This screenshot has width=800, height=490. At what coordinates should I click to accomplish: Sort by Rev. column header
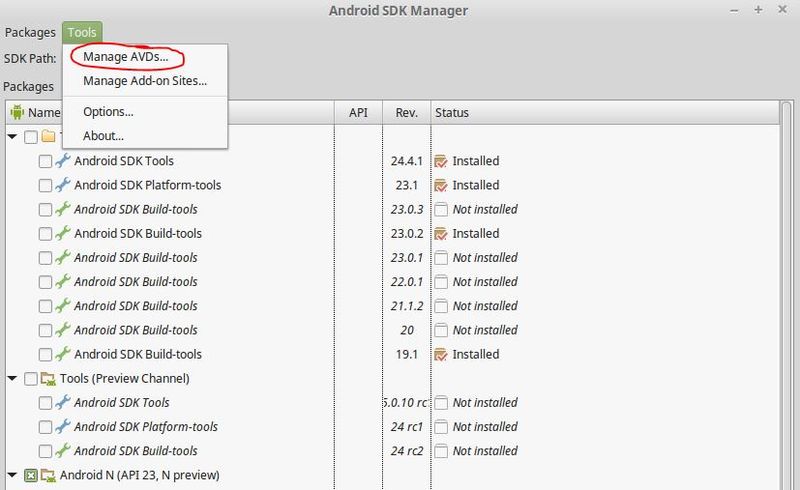(x=407, y=112)
